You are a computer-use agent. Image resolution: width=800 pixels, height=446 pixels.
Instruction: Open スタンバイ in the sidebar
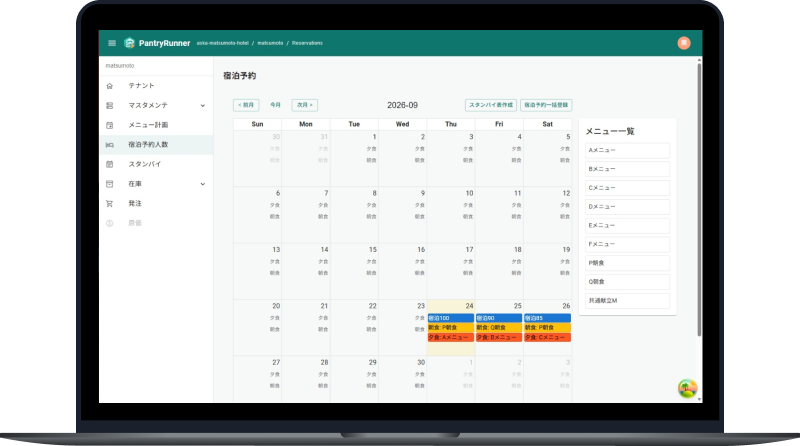(156, 164)
